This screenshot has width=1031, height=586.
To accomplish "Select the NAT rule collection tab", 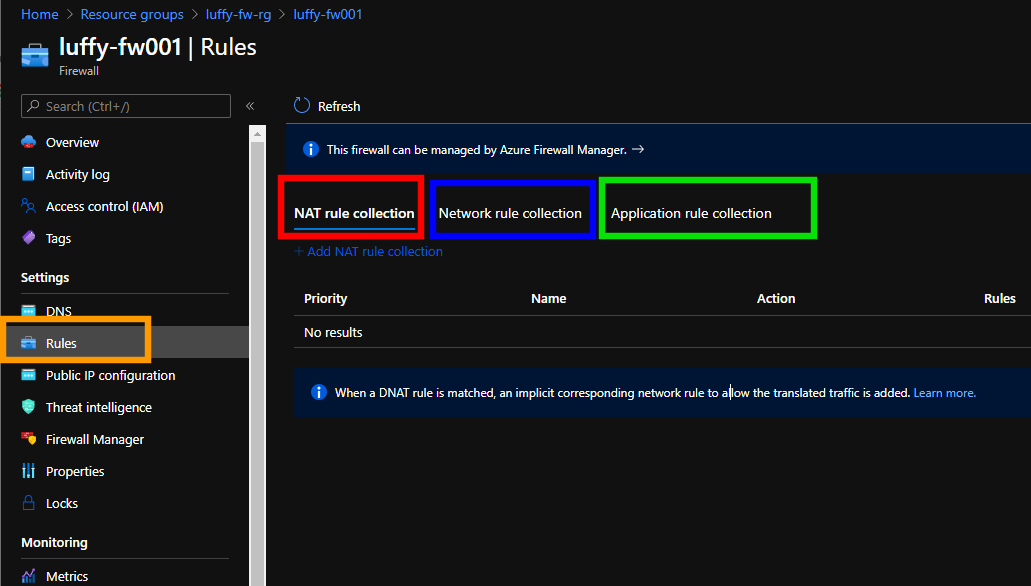I will [354, 213].
